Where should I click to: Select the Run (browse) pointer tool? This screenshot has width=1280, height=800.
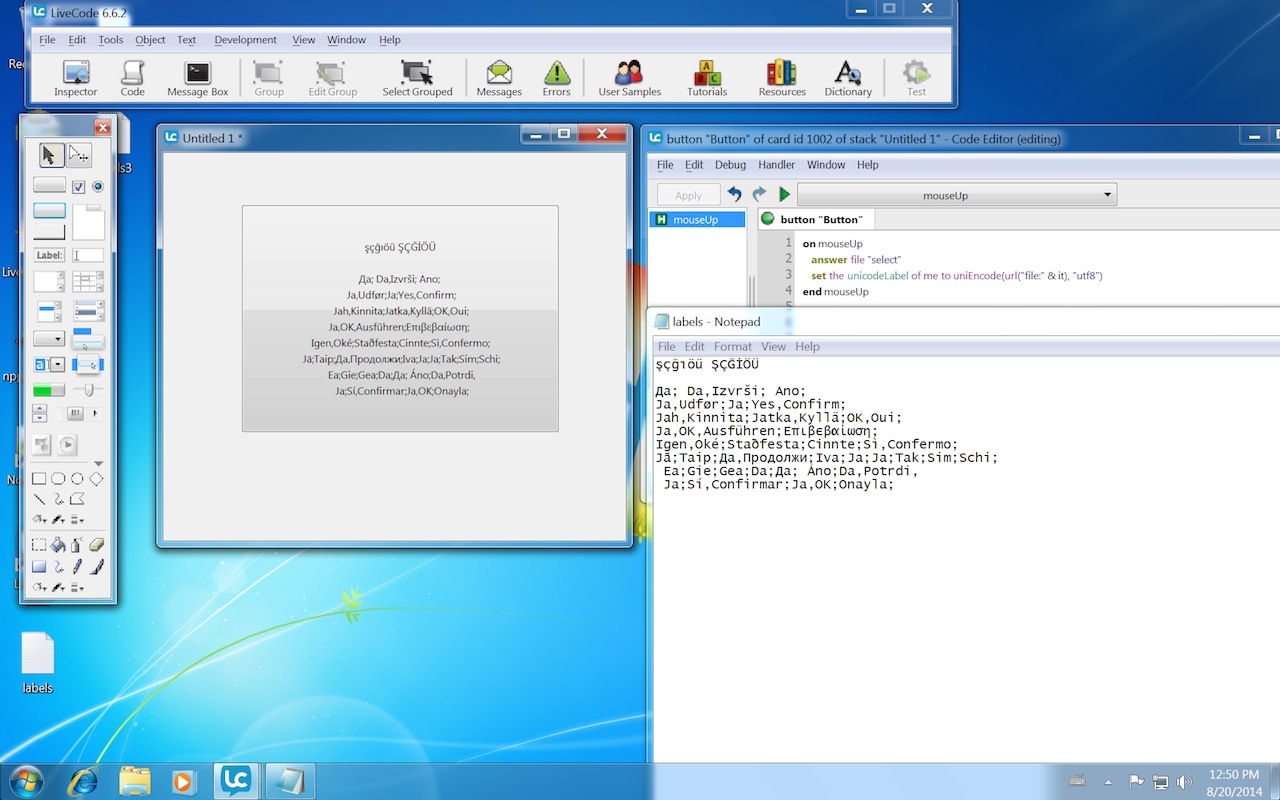point(48,155)
